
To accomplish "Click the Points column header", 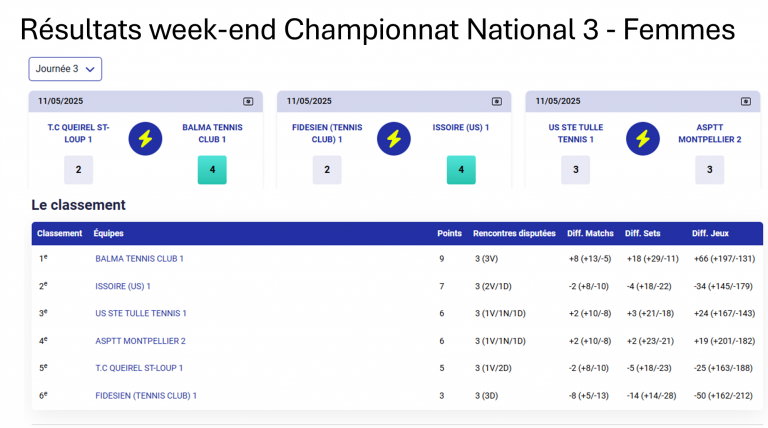I will point(449,233).
